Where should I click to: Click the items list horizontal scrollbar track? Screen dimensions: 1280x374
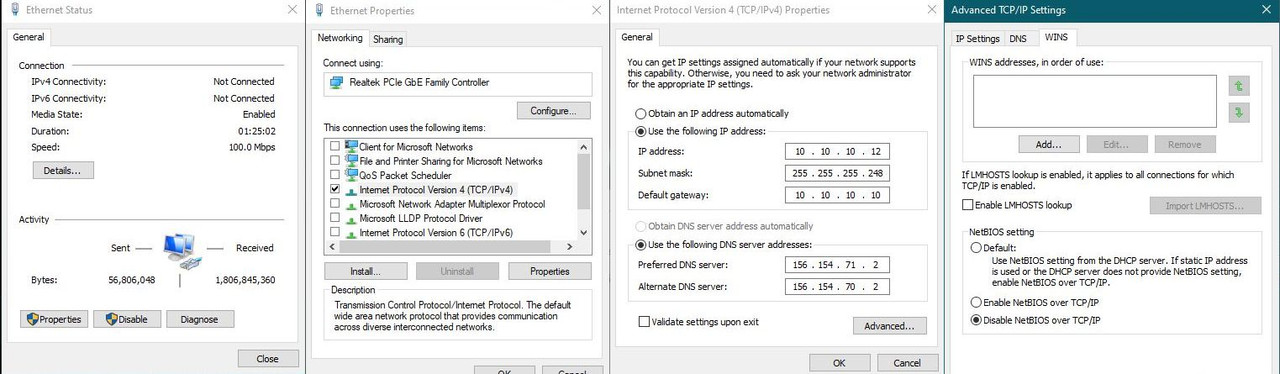[x=451, y=246]
